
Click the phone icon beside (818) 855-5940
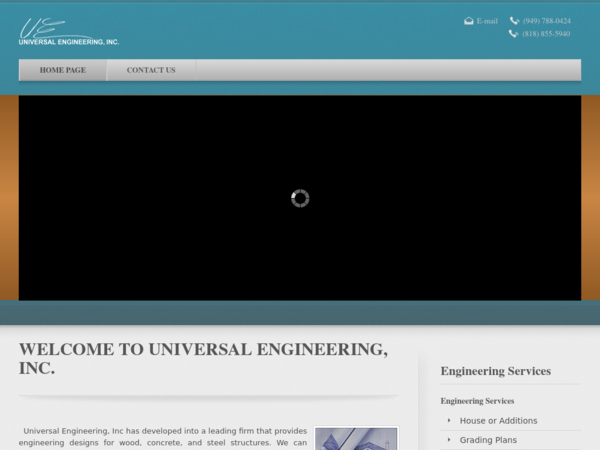[x=514, y=34]
